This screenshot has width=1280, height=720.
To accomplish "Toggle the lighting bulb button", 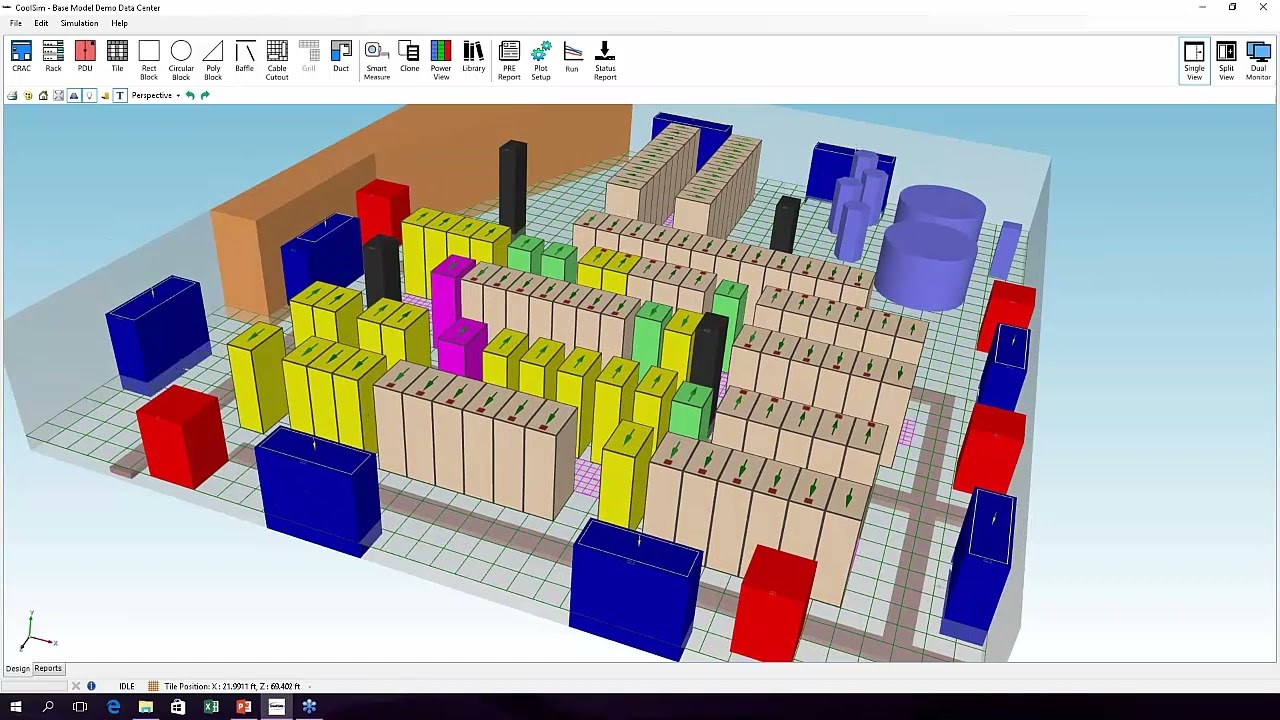I will click(89, 95).
